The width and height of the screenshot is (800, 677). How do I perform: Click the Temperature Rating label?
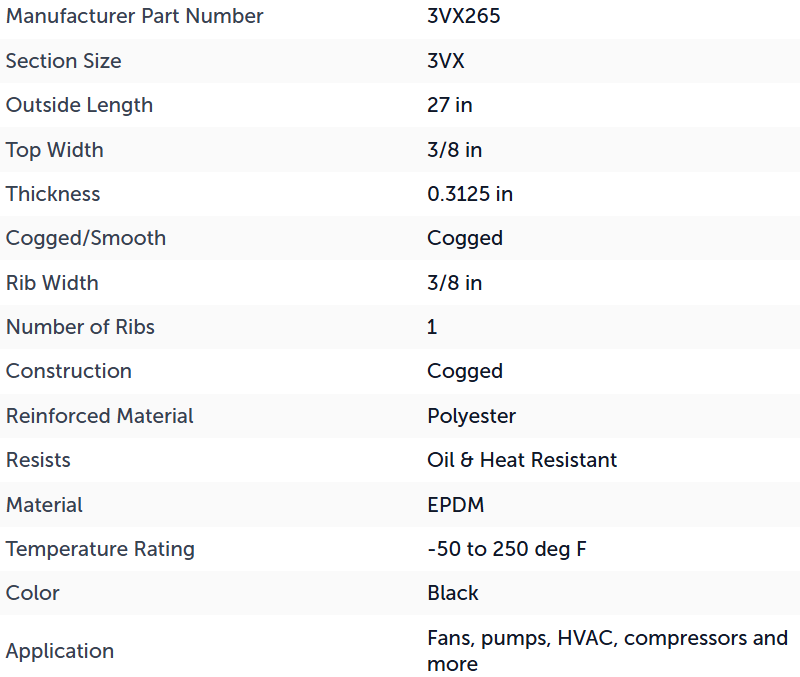(x=101, y=550)
